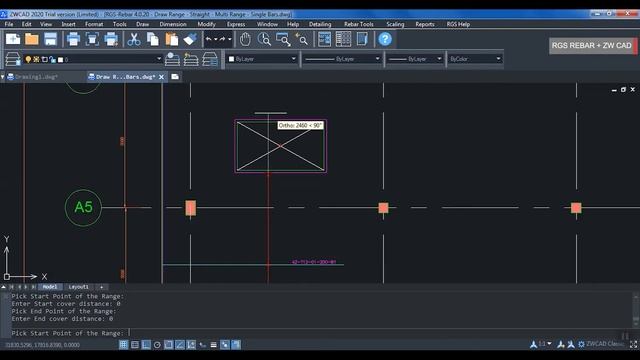The width and height of the screenshot is (640, 360).
Task: Create a new drawing from the toolbar
Action: pos(13,40)
